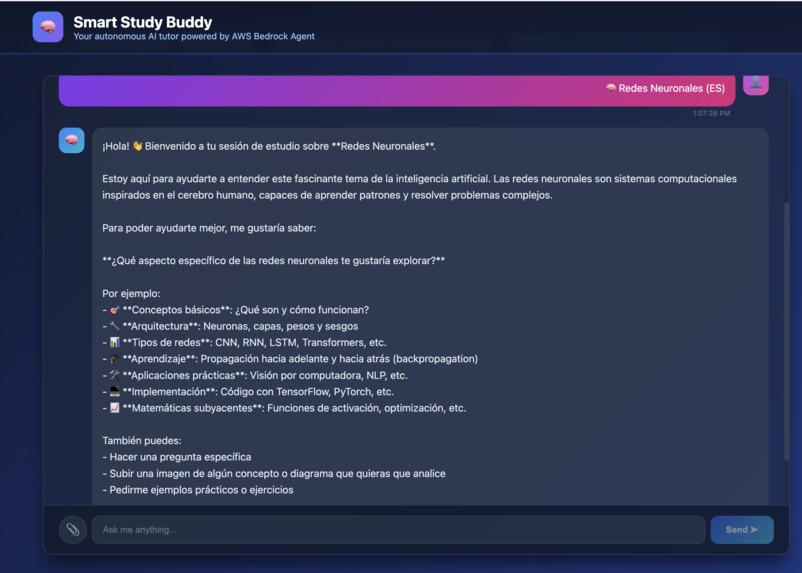Click the Send button
The width and height of the screenshot is (802, 573).
(742, 530)
